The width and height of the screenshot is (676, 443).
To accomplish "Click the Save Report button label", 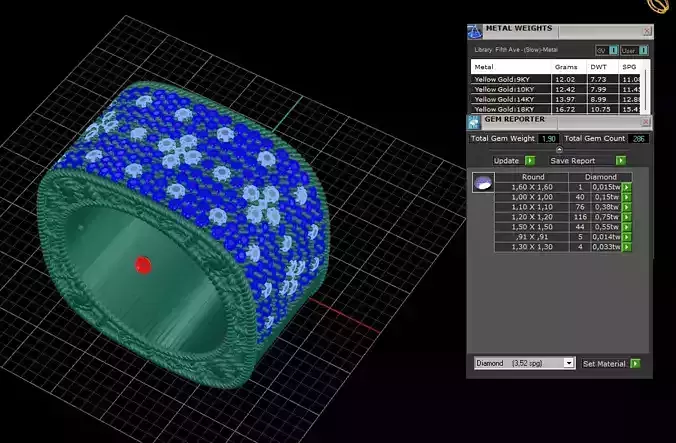I will coord(573,161).
